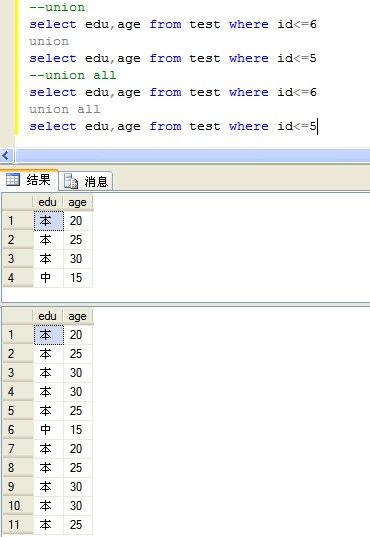Select the edu column header in first grid
Viewport: 370px width, 537px height.
click(48, 202)
